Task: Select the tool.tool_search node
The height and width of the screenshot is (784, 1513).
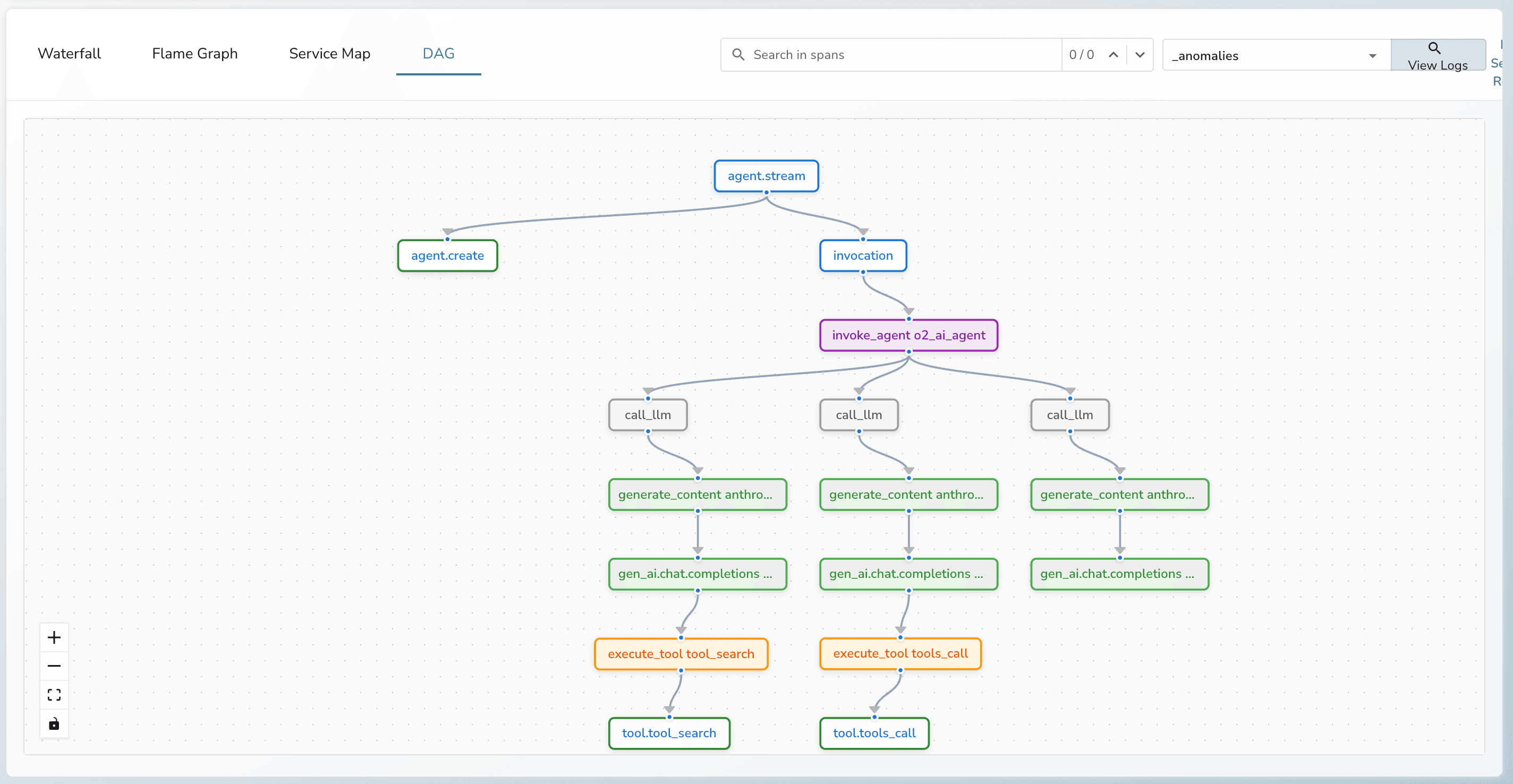Action: point(669,733)
